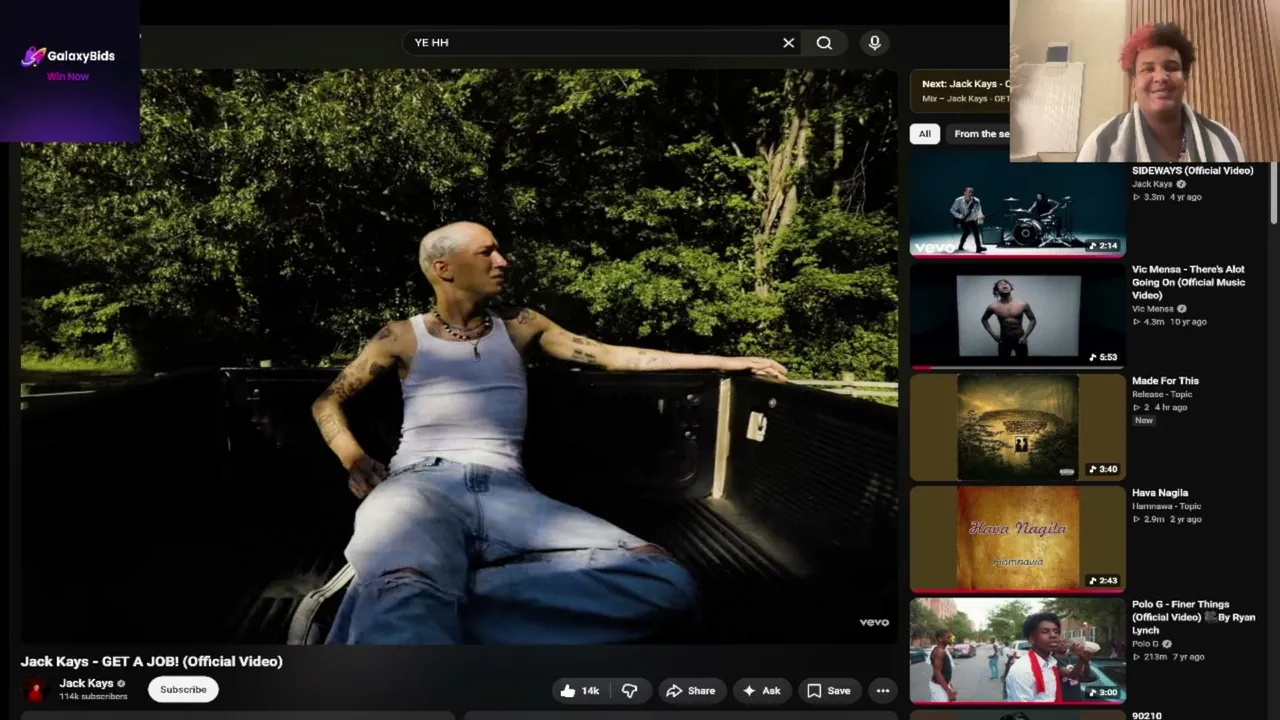Viewport: 1280px width, 720px height.
Task: Click the GalaxyBids logo icon
Action: (x=33, y=56)
